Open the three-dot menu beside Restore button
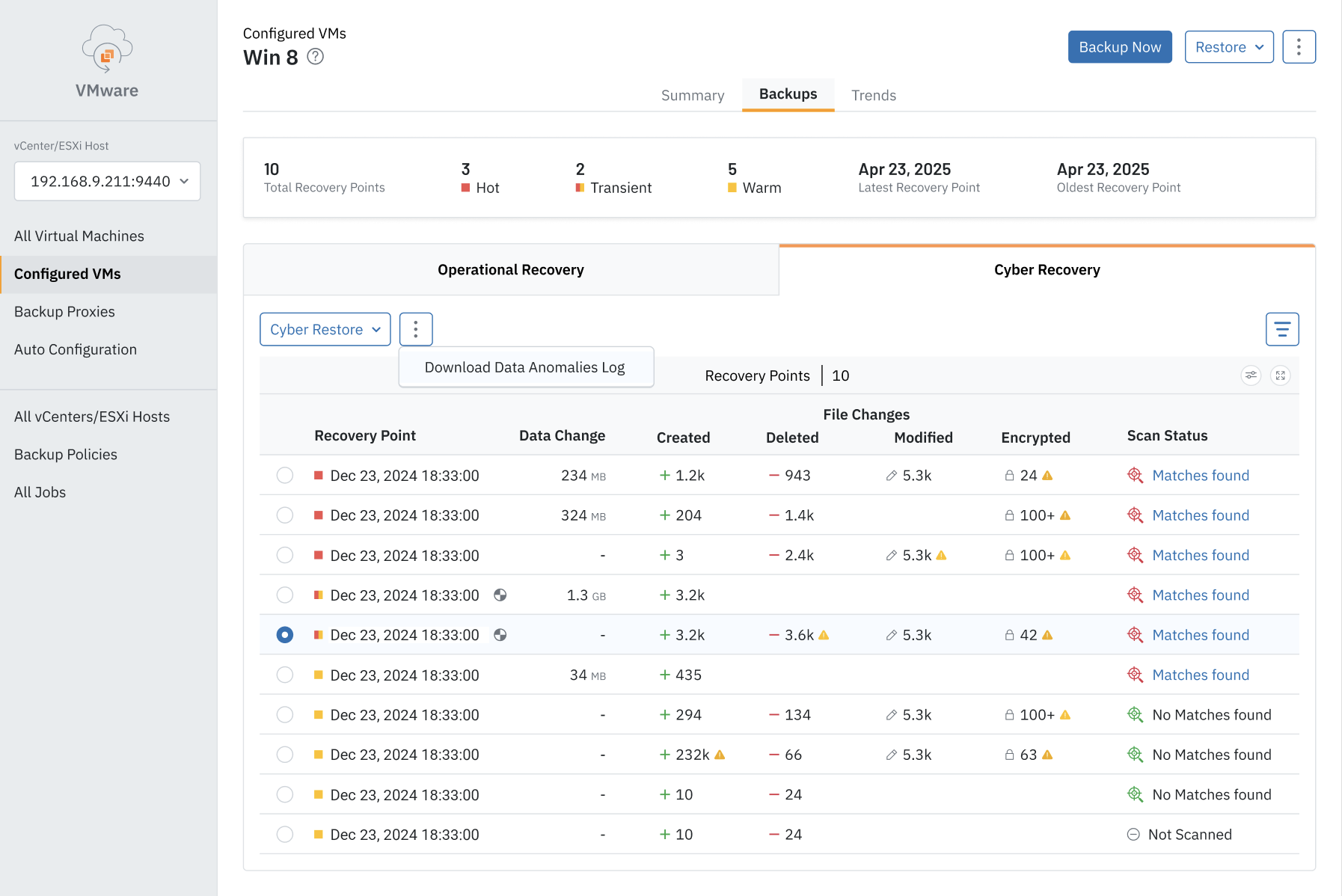Screen dimensions: 1342x896 click(x=1299, y=46)
